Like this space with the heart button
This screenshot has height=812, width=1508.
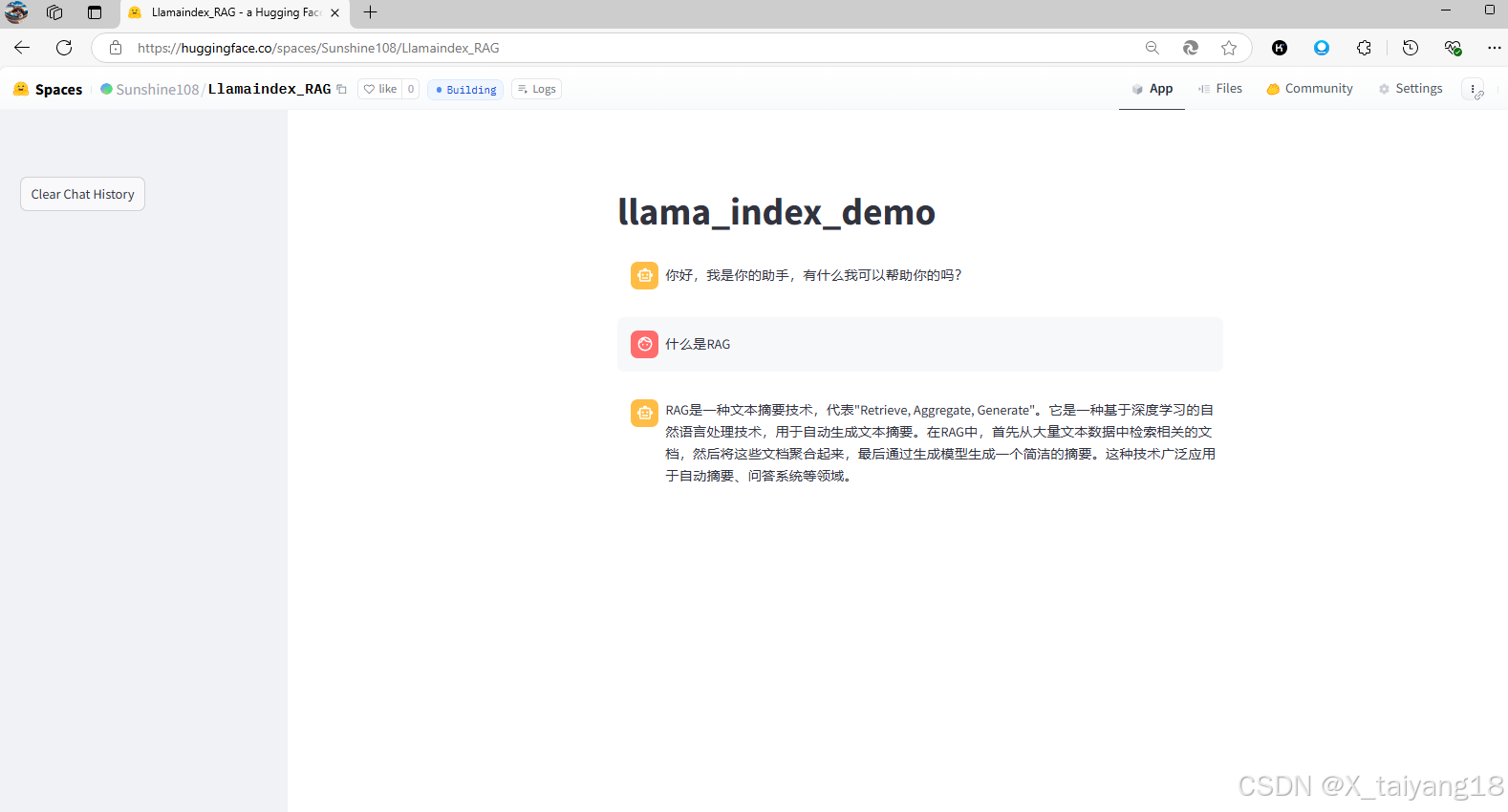coord(380,89)
